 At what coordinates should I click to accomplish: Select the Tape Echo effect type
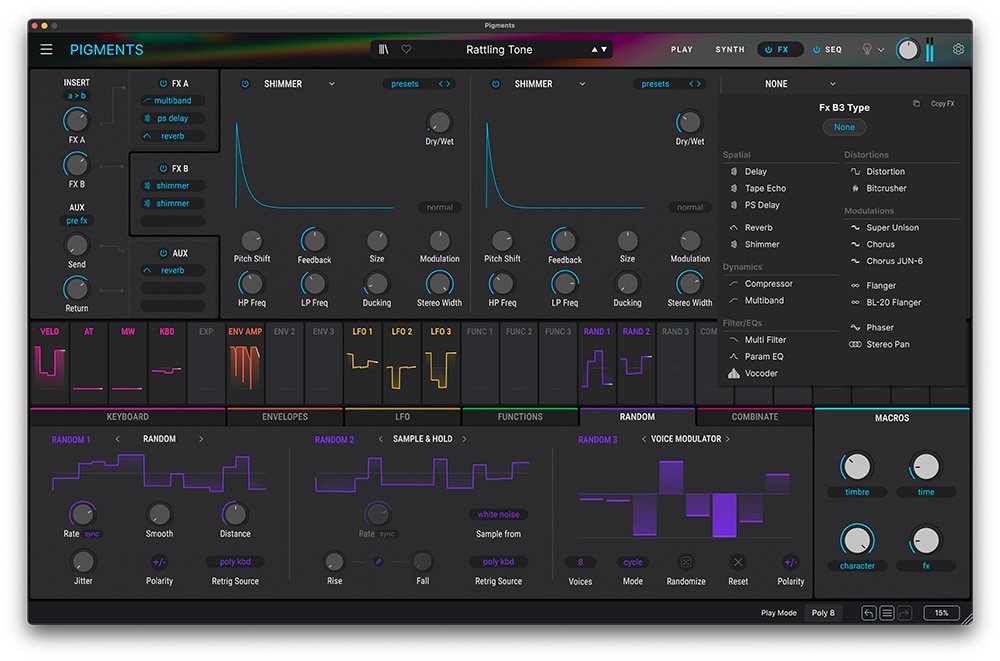758,188
